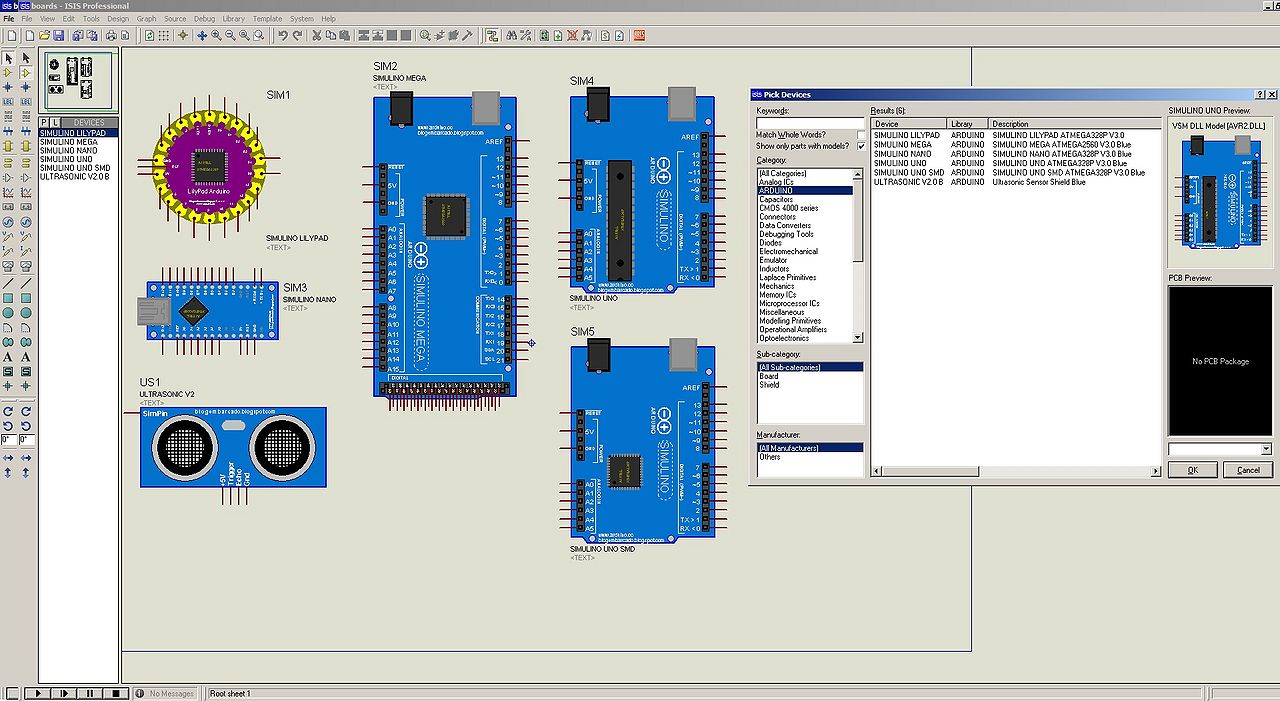The width and height of the screenshot is (1280, 701).
Task: Open the Graph menu
Action: click(x=146, y=19)
